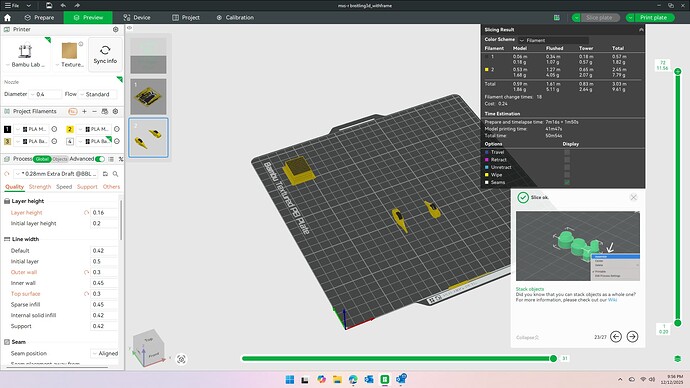Open the Wiki link in tip
Screen dimensions: 690x388
point(612,300)
